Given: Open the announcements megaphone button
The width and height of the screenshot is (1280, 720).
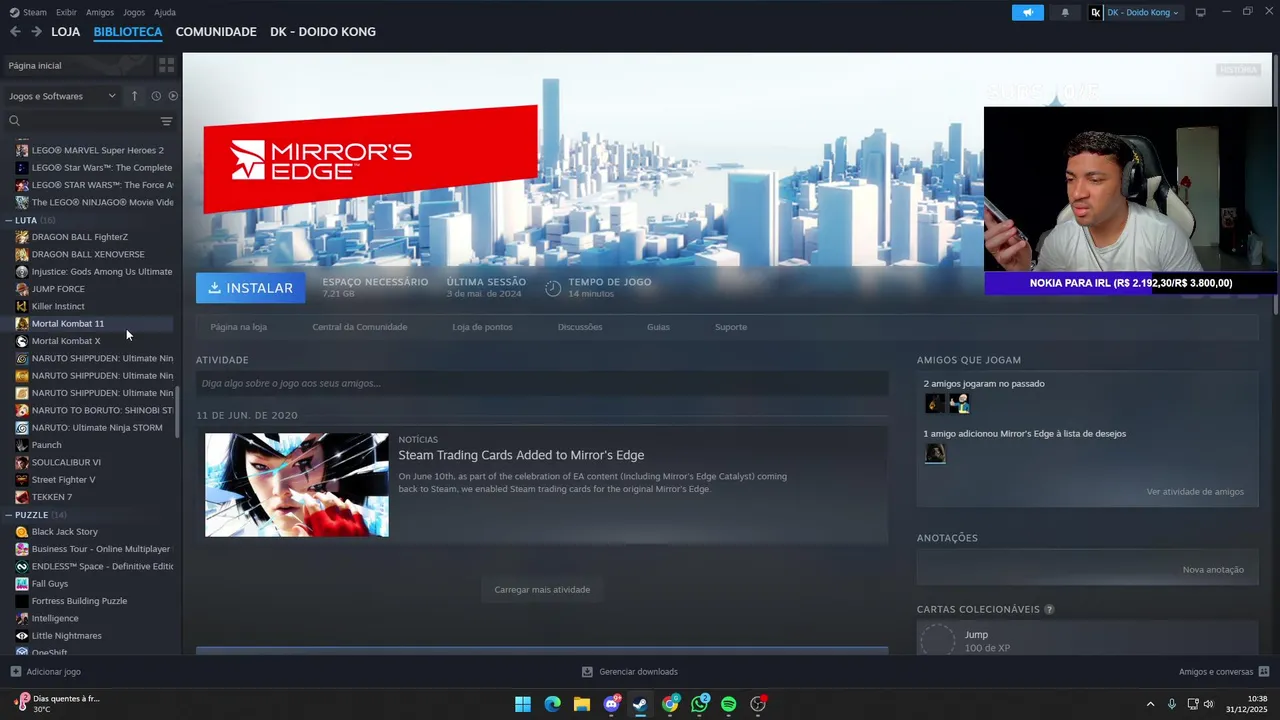Looking at the screenshot, I should click(x=1027, y=13).
